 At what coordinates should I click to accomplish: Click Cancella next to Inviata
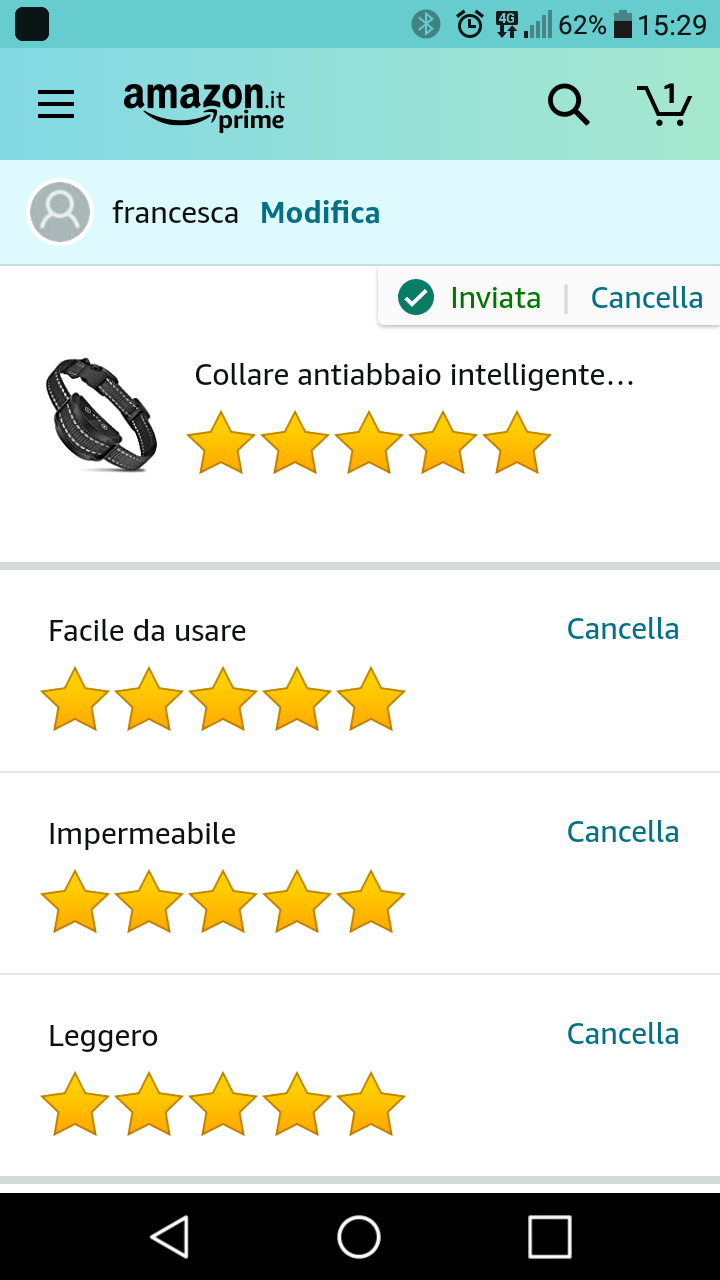(646, 298)
